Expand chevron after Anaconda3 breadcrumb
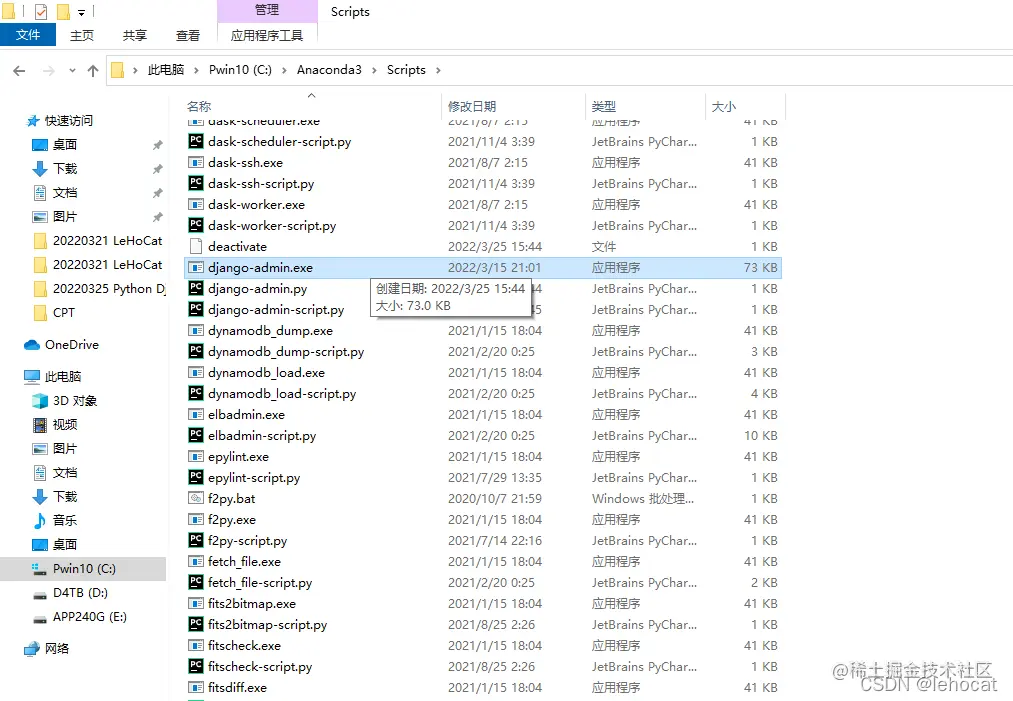Image resolution: width=1013 pixels, height=701 pixels. pos(374,70)
